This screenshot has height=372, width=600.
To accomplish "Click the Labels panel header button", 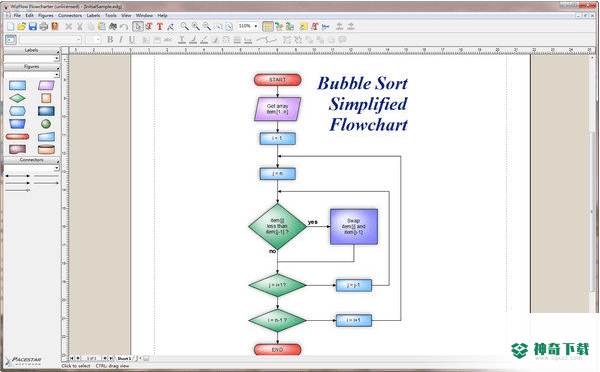I will 31,50.
